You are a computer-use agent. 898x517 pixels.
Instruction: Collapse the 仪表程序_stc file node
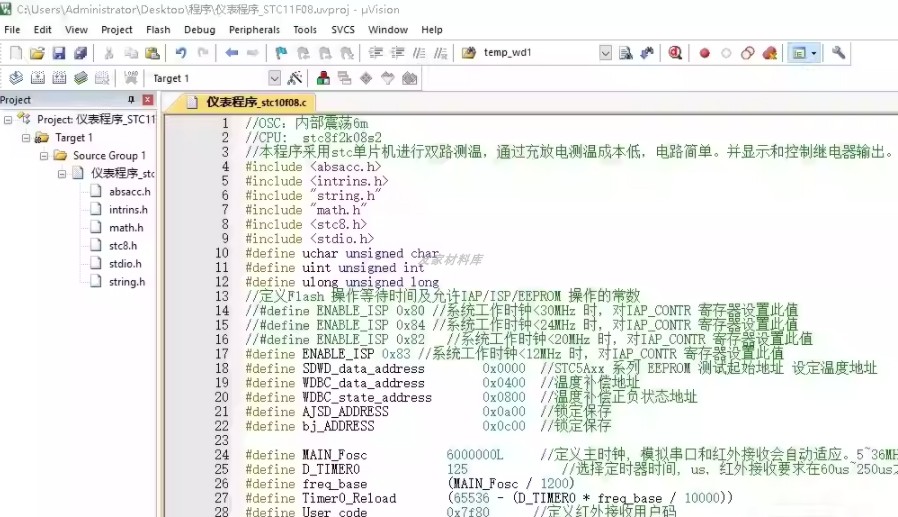click(62, 174)
